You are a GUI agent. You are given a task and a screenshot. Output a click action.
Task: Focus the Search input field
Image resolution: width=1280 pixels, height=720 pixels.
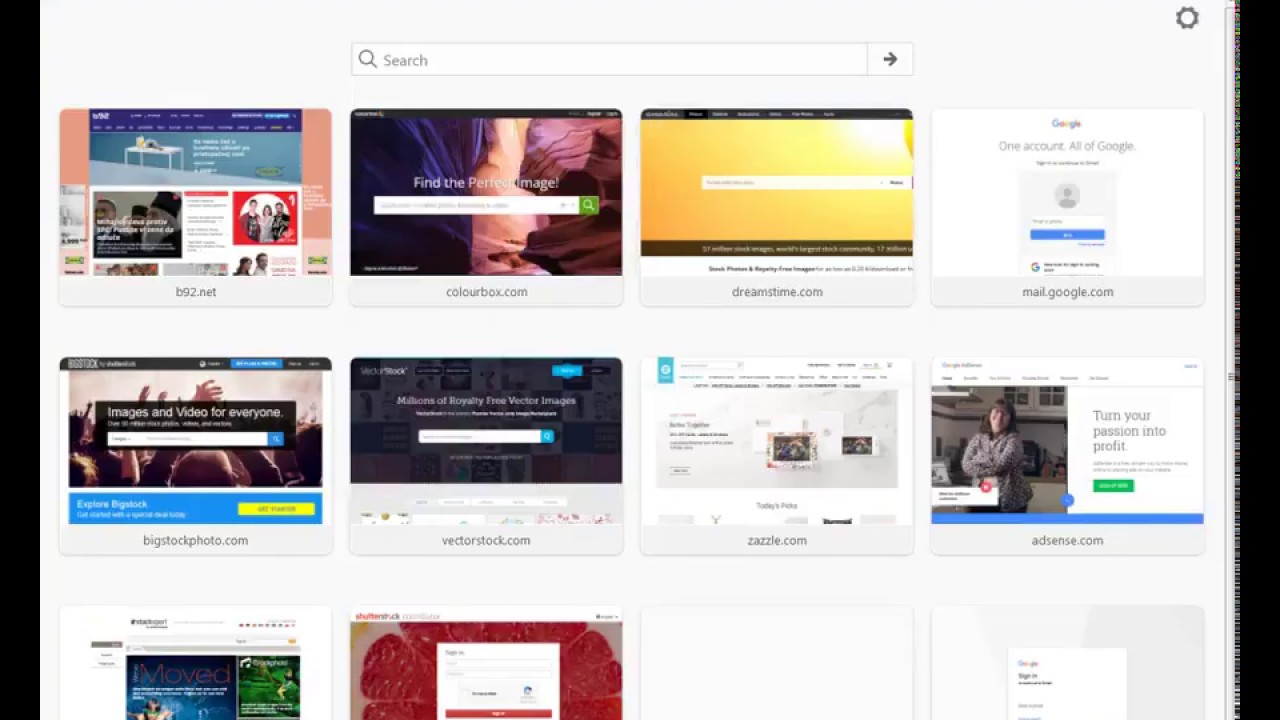coord(610,60)
